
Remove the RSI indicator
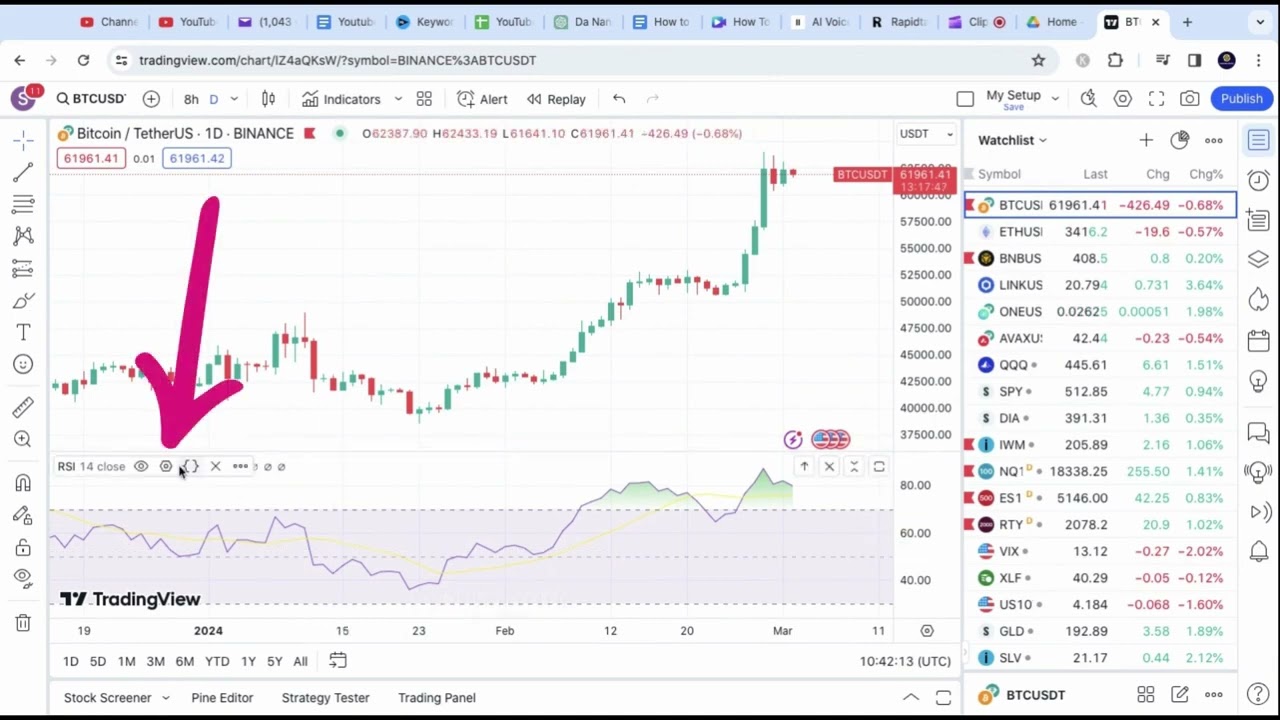tap(215, 467)
